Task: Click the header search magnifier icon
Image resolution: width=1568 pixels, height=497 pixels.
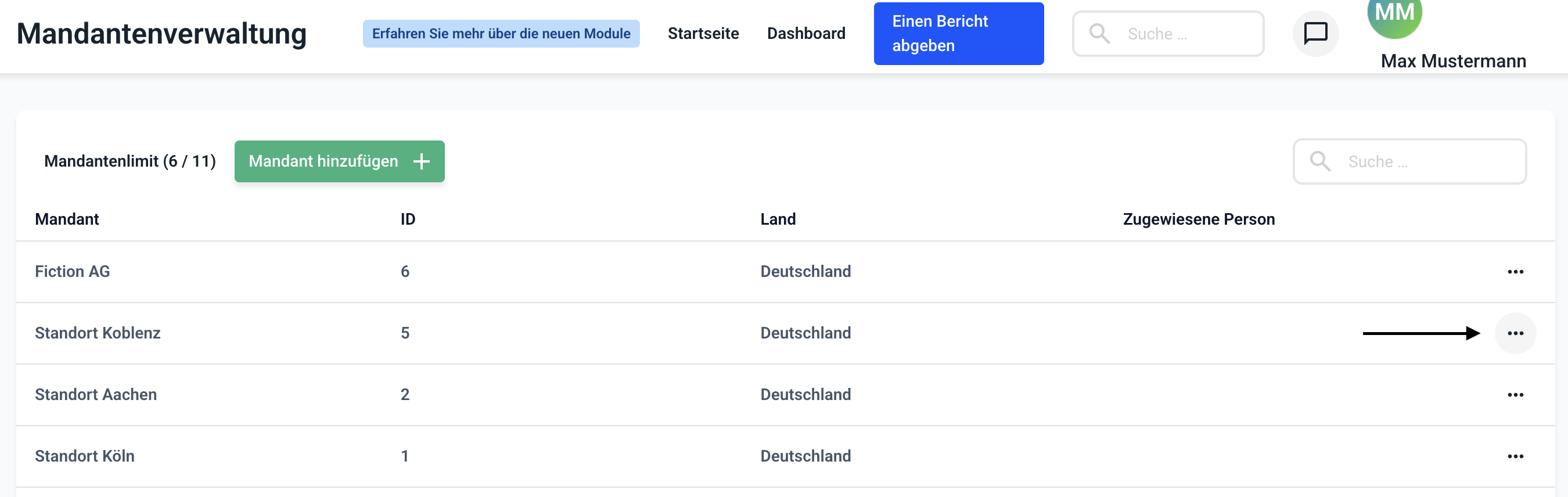Action: tap(1099, 34)
